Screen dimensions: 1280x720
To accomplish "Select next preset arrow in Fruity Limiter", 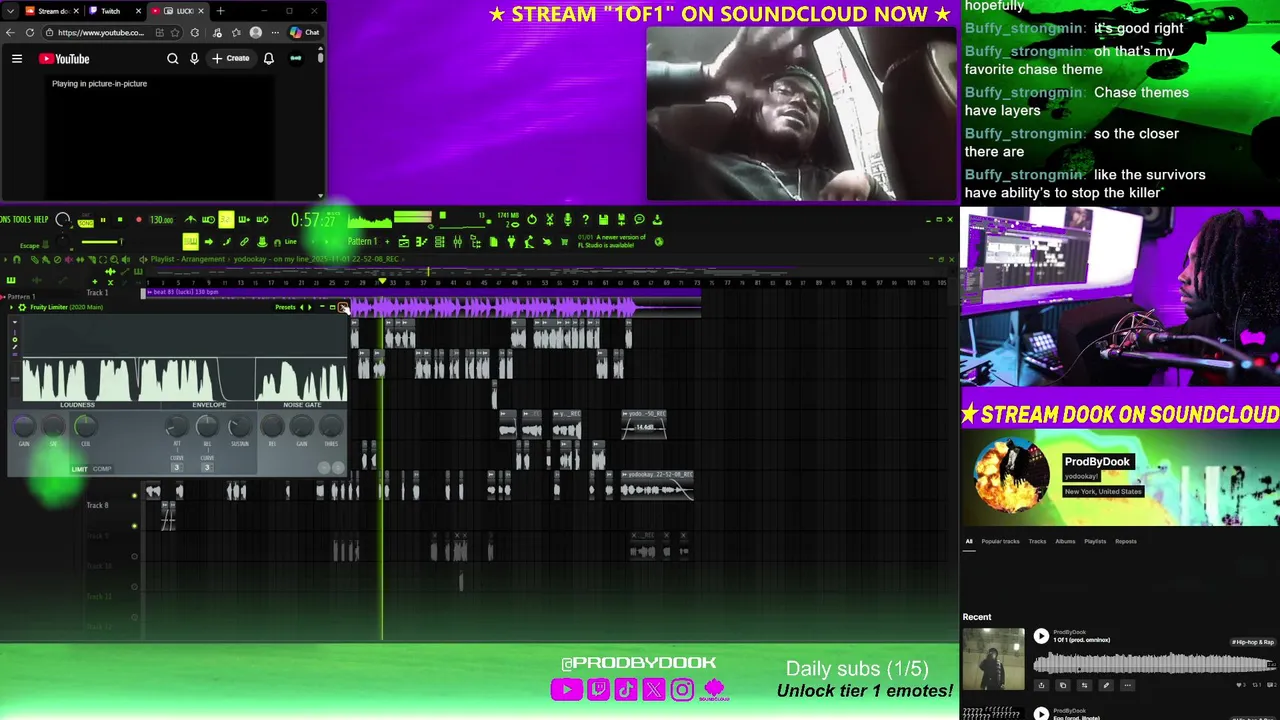I will tap(310, 307).
